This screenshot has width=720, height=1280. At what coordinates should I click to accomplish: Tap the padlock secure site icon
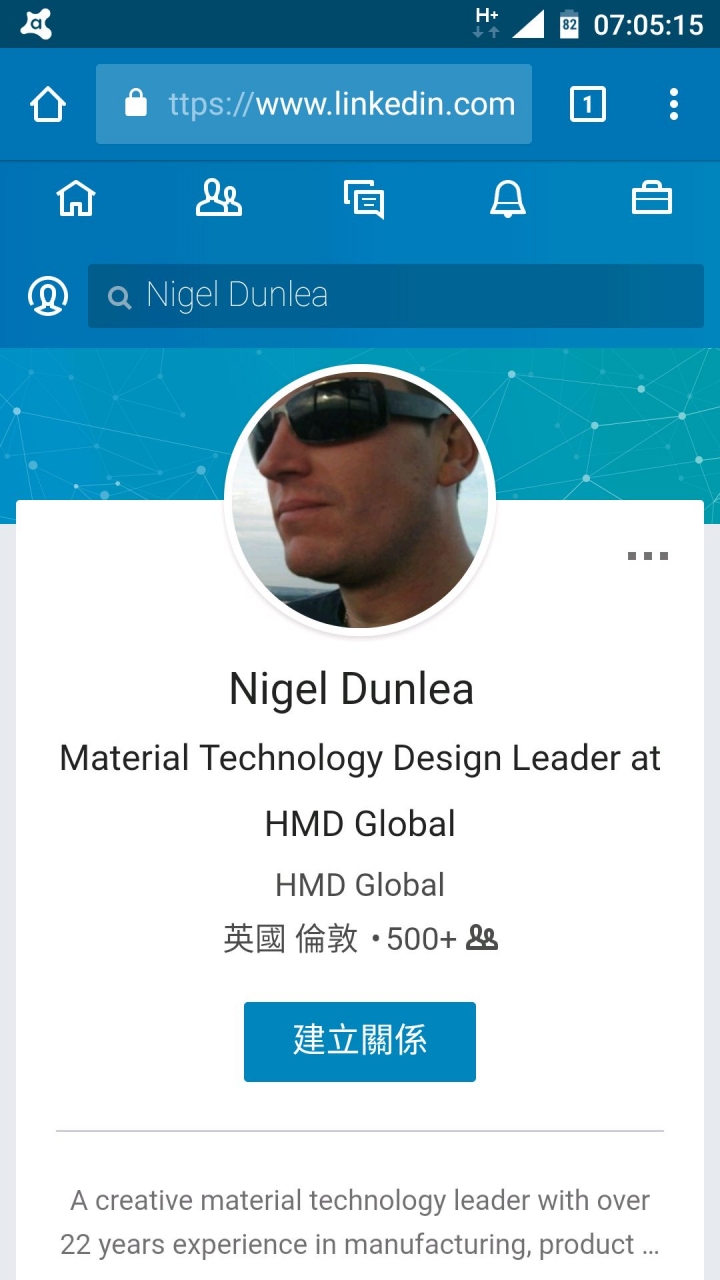click(x=136, y=104)
